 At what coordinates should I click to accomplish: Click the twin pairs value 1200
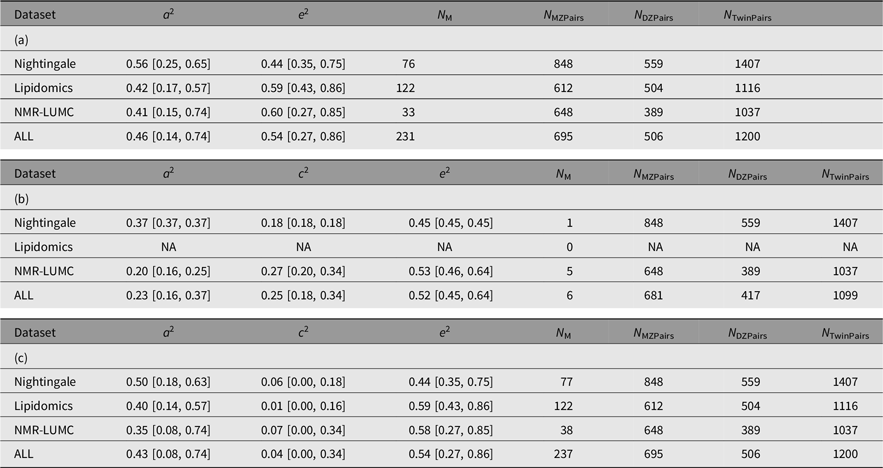[746, 136]
